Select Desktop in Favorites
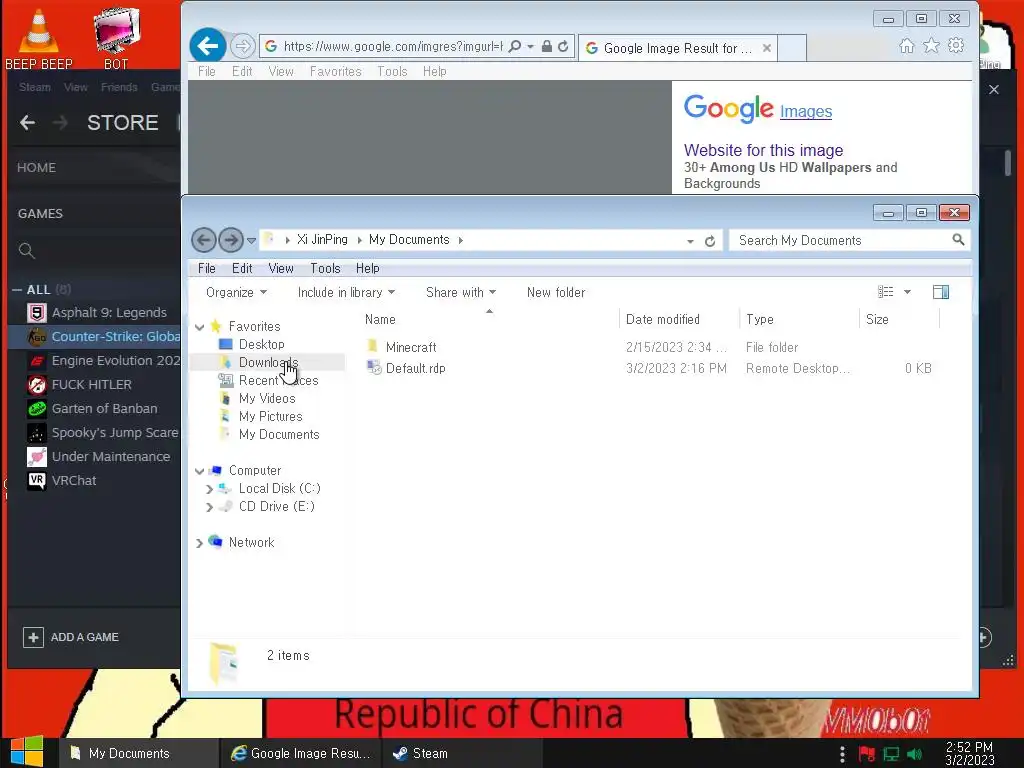The image size is (1024, 768). tap(261, 344)
